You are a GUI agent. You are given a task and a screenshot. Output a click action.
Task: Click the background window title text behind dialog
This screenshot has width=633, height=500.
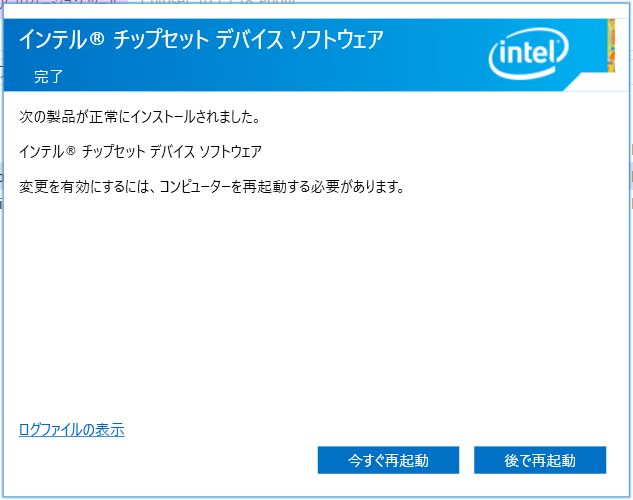click(218, 2)
